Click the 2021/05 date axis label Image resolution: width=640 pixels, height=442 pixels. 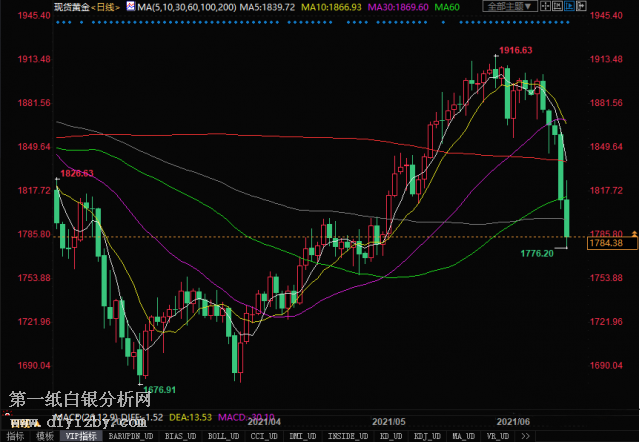point(387,423)
